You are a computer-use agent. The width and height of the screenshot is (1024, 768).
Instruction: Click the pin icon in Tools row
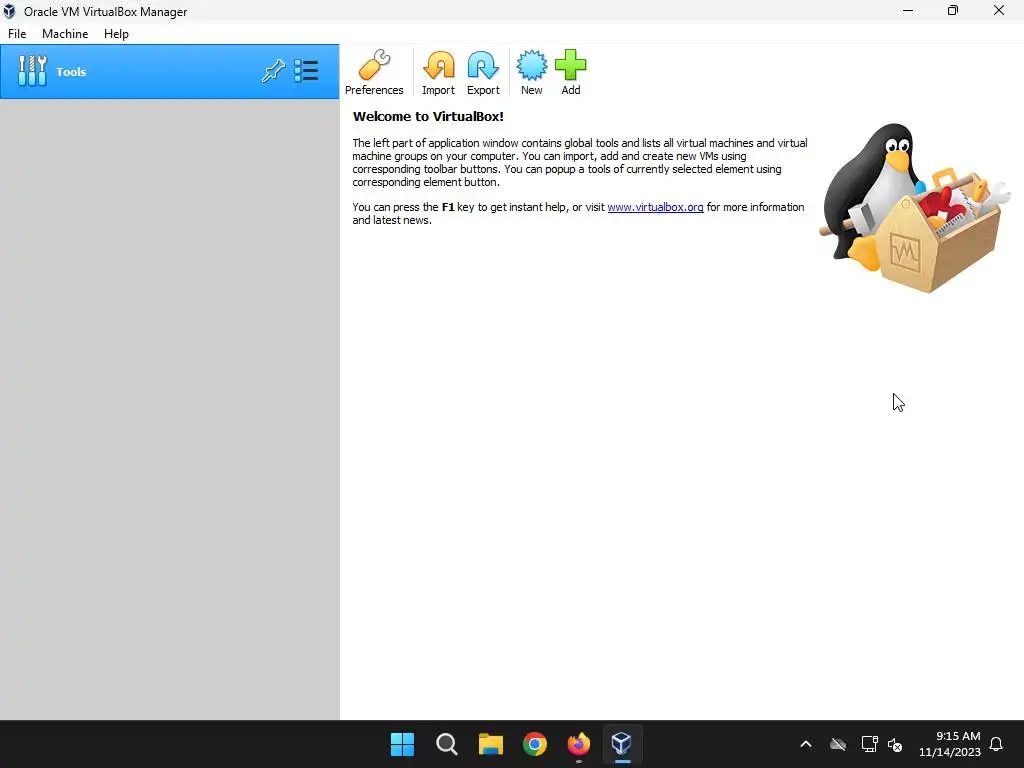coord(273,71)
